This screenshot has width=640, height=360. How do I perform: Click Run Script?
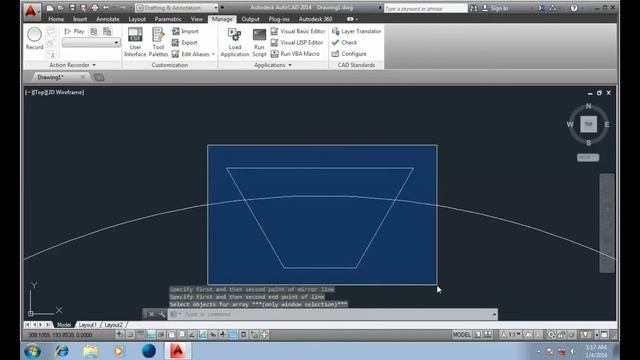point(259,42)
